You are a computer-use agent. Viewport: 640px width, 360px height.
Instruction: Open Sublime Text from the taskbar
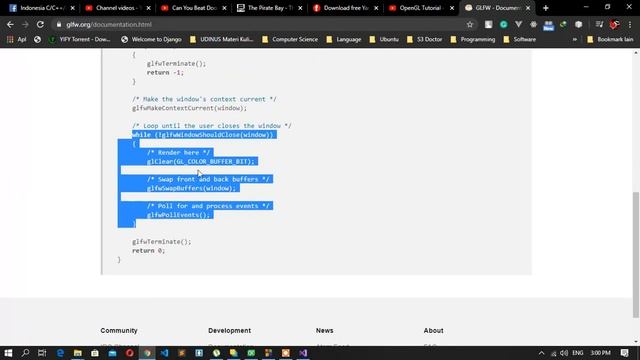pyautogui.click(x=182, y=353)
